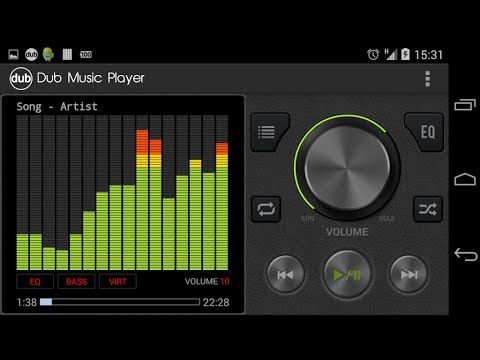Image resolution: width=480 pixels, height=360 pixels.
Task: Click the Android home navigation button
Action: pos(465,179)
